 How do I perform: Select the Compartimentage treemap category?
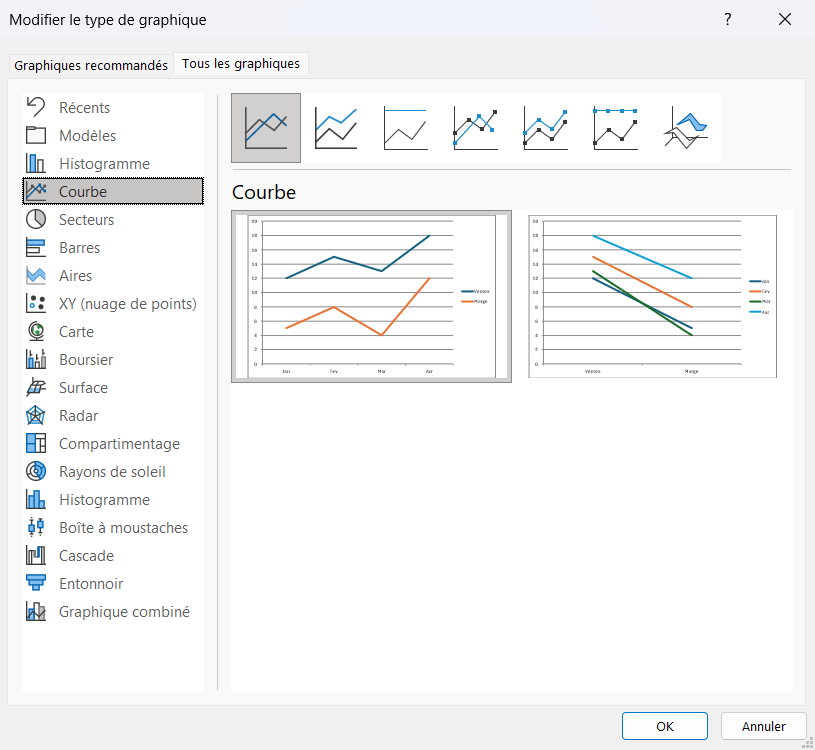pos(113,444)
